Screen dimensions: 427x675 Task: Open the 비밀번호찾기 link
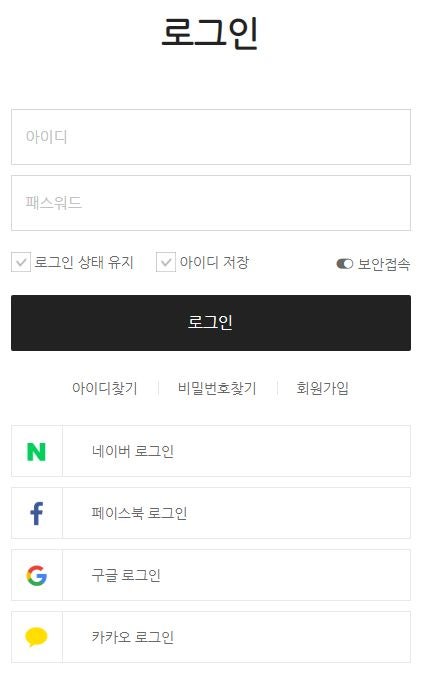coord(217,388)
